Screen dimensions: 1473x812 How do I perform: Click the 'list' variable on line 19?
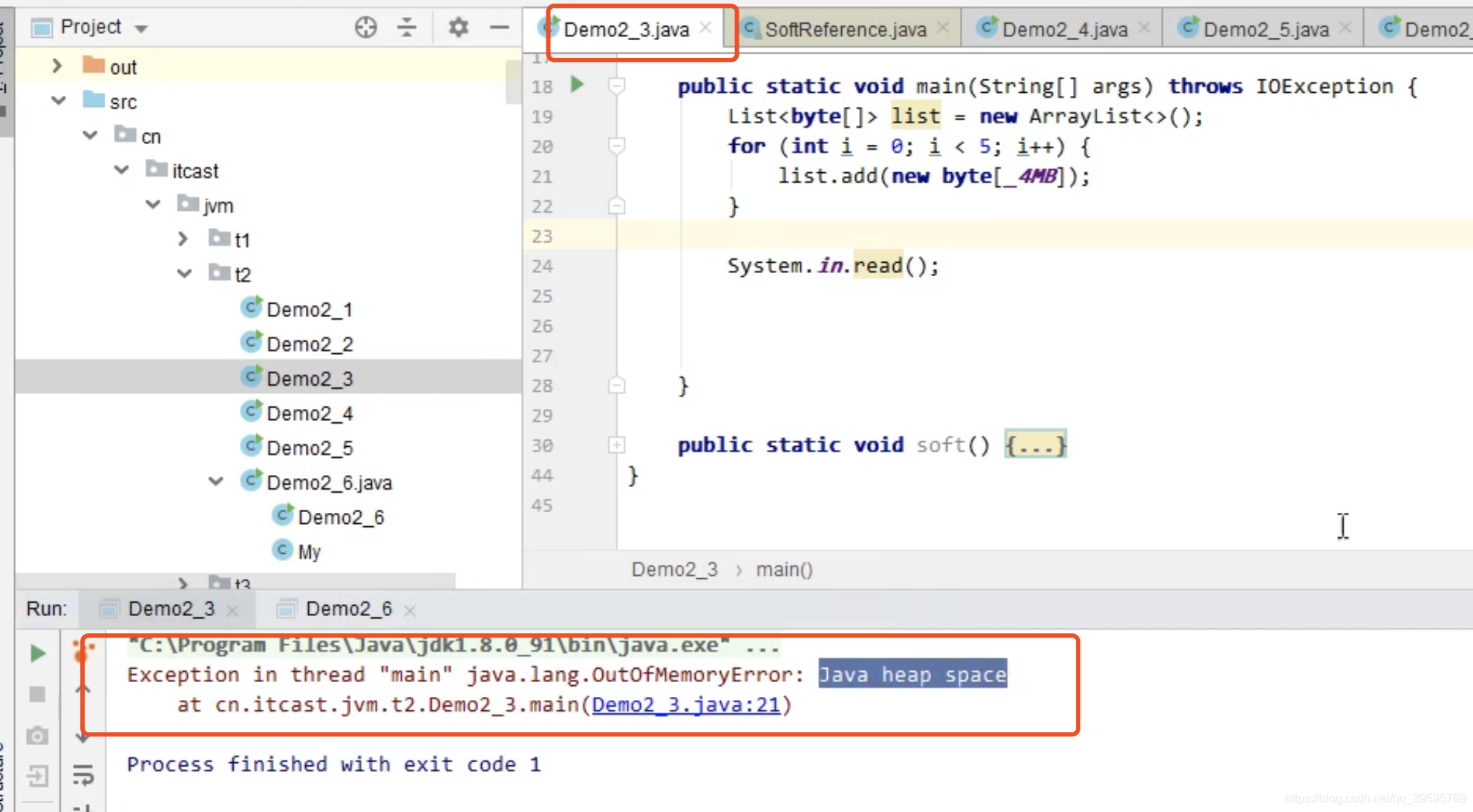[x=915, y=117]
